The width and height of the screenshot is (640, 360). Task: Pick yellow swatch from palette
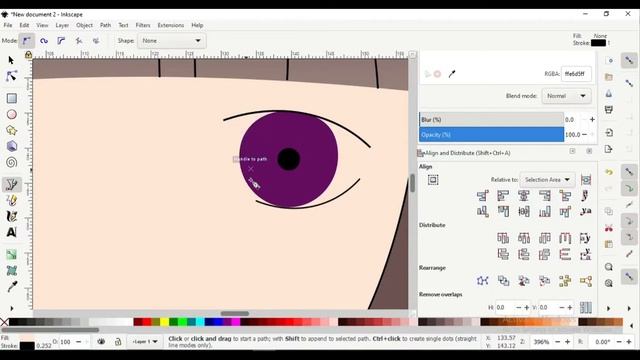[164, 322]
